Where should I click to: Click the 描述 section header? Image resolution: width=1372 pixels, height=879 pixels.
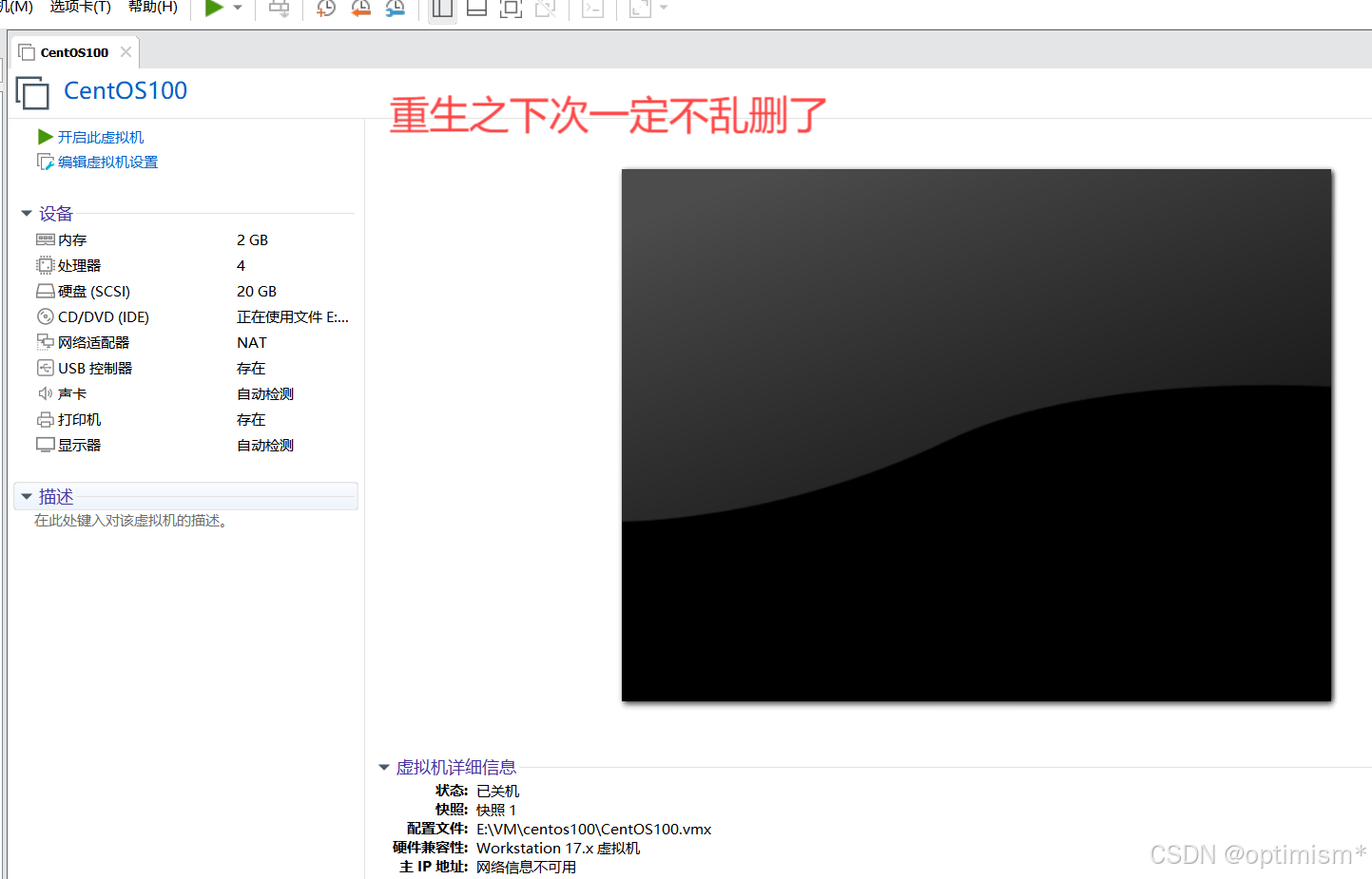(x=56, y=497)
